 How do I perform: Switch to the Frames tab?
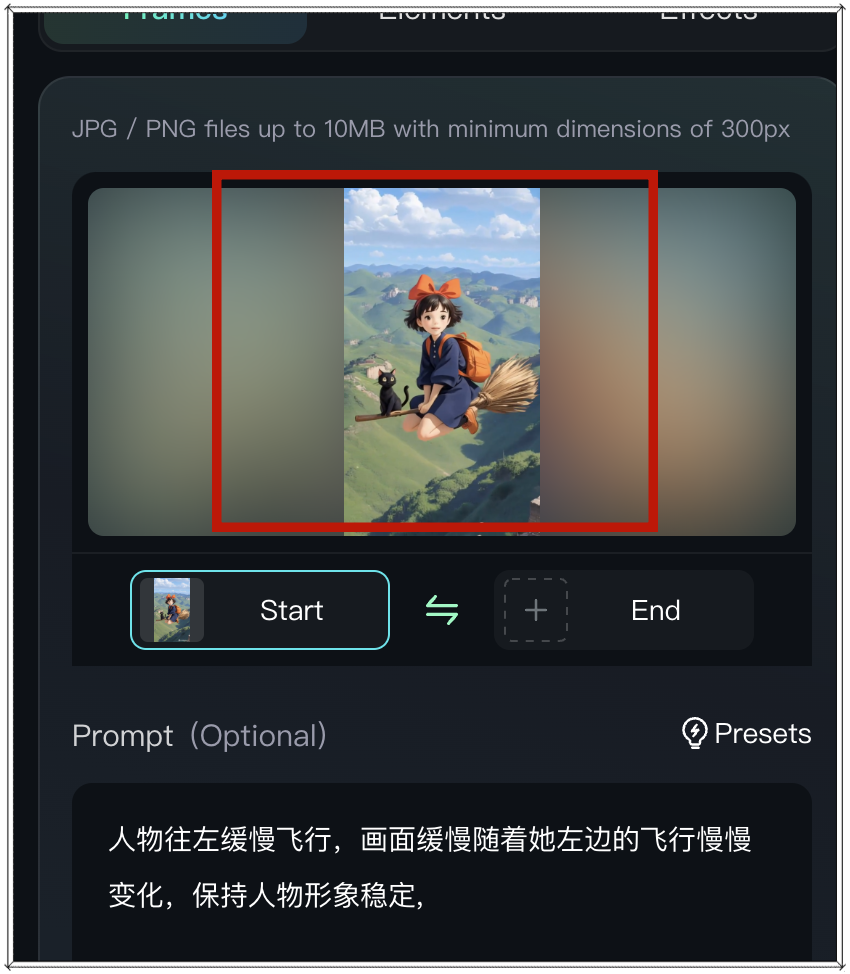click(175, 19)
